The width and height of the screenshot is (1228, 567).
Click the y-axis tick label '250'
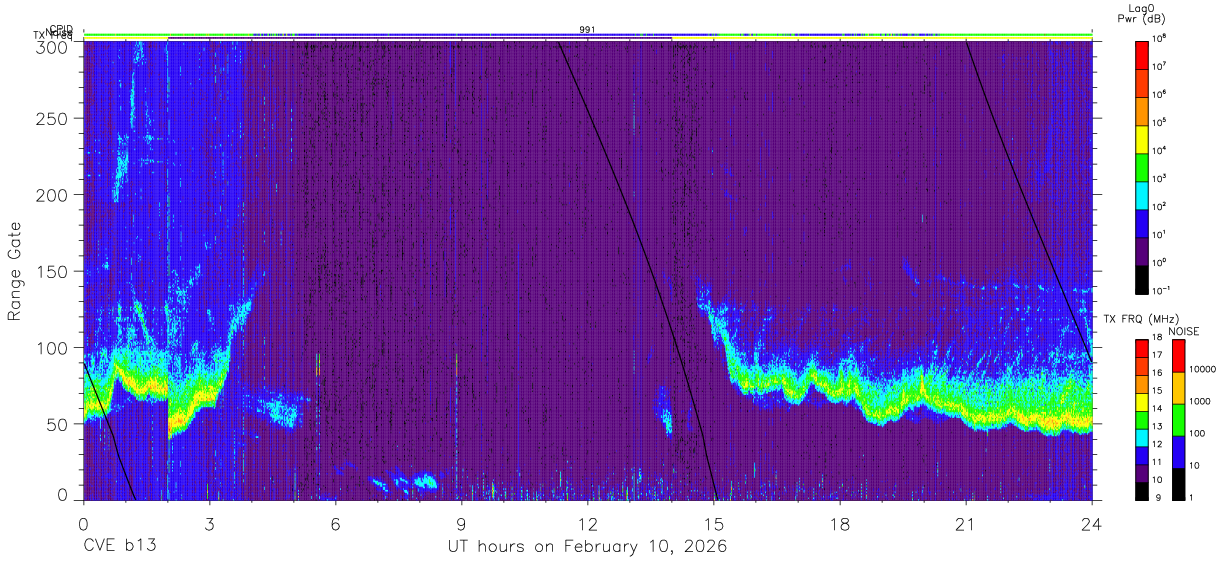point(53,119)
